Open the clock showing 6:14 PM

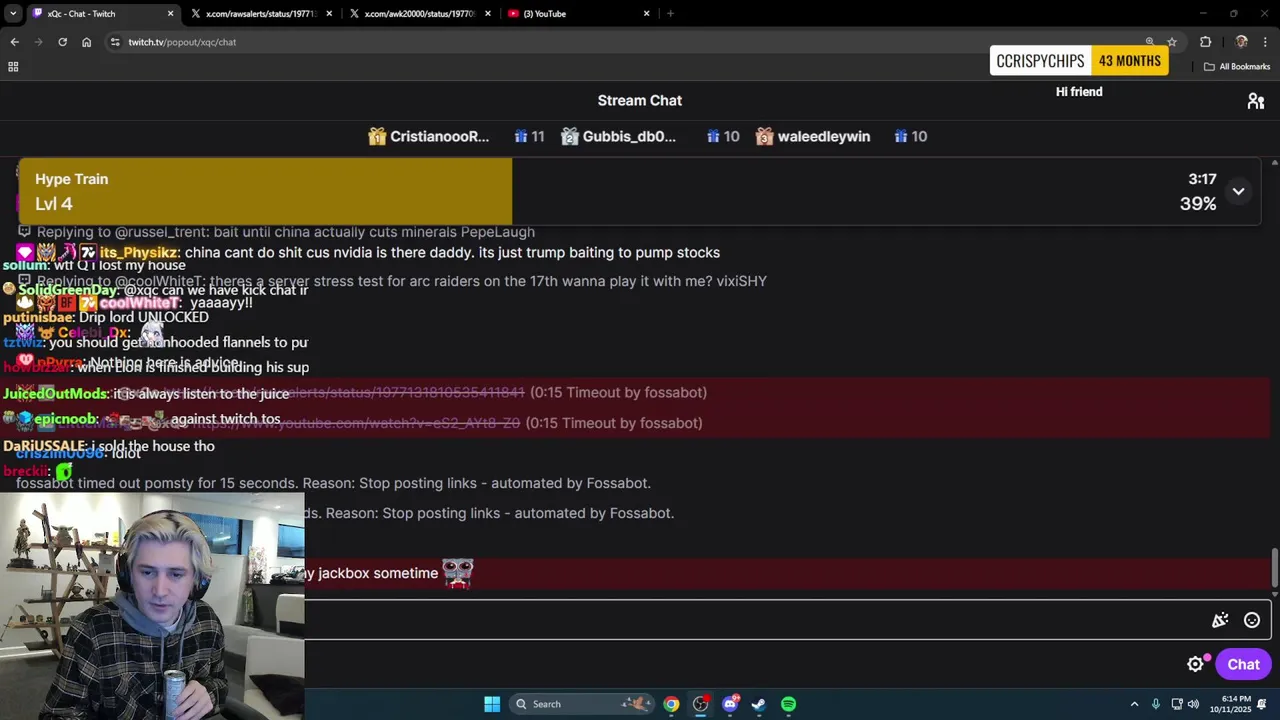pos(1230,704)
